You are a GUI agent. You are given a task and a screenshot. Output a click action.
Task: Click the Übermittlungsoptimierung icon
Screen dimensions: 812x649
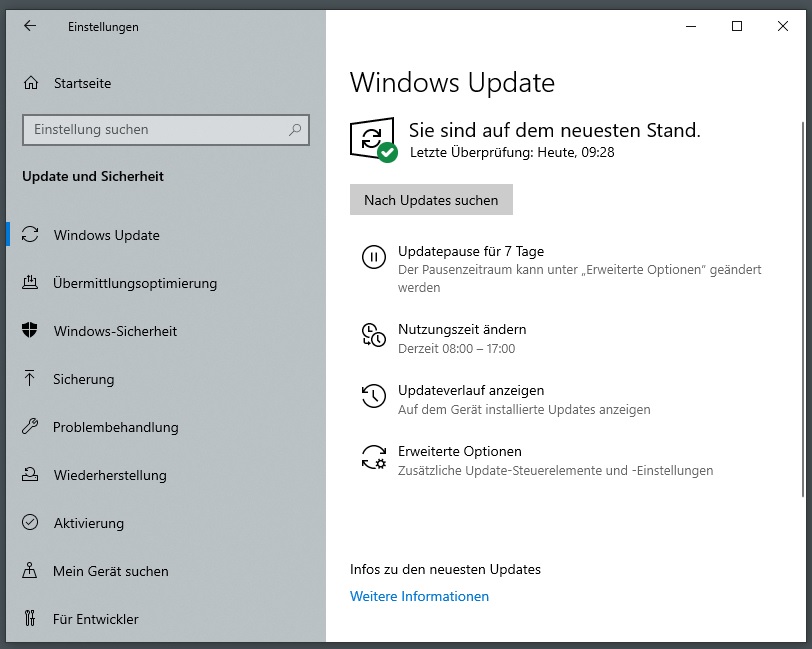pos(30,283)
